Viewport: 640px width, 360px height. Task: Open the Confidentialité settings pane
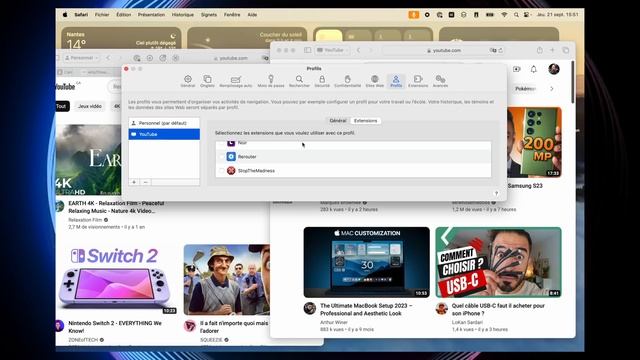pos(347,81)
